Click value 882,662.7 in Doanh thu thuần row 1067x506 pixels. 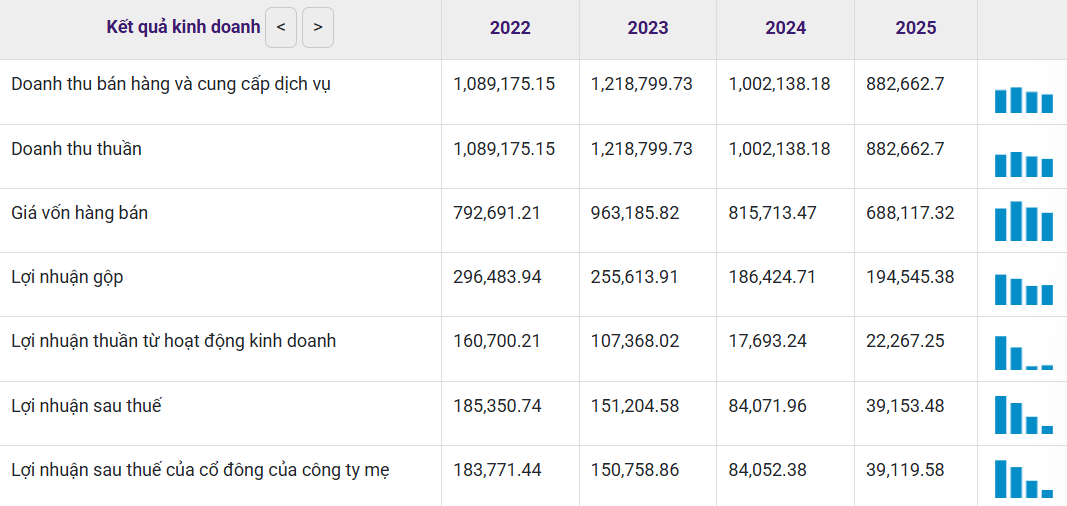pos(905,149)
